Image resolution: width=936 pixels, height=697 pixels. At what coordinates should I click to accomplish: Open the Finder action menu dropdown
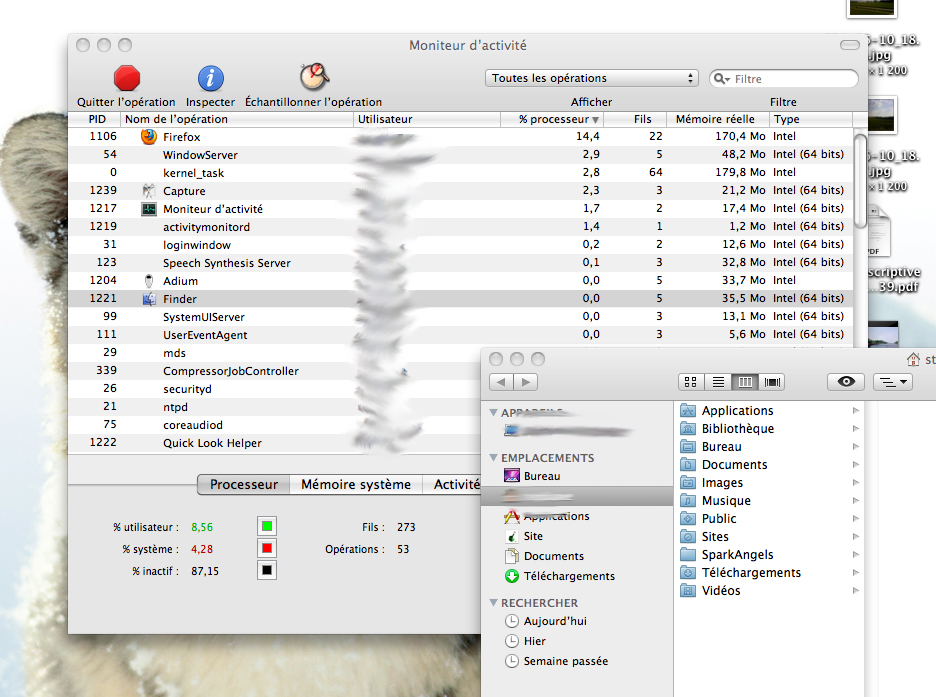click(x=893, y=382)
